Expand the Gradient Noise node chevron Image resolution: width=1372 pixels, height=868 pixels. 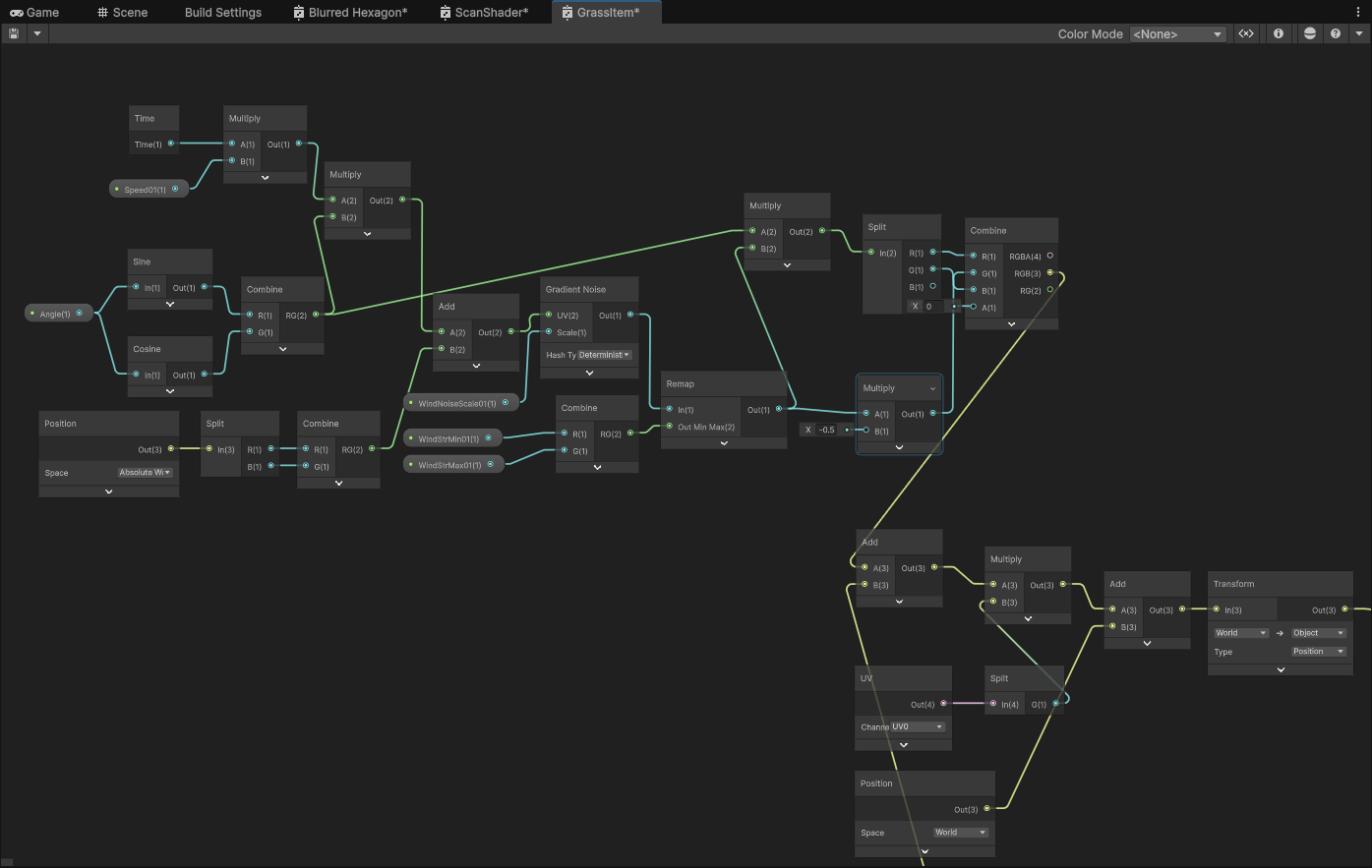pyautogui.click(x=589, y=373)
